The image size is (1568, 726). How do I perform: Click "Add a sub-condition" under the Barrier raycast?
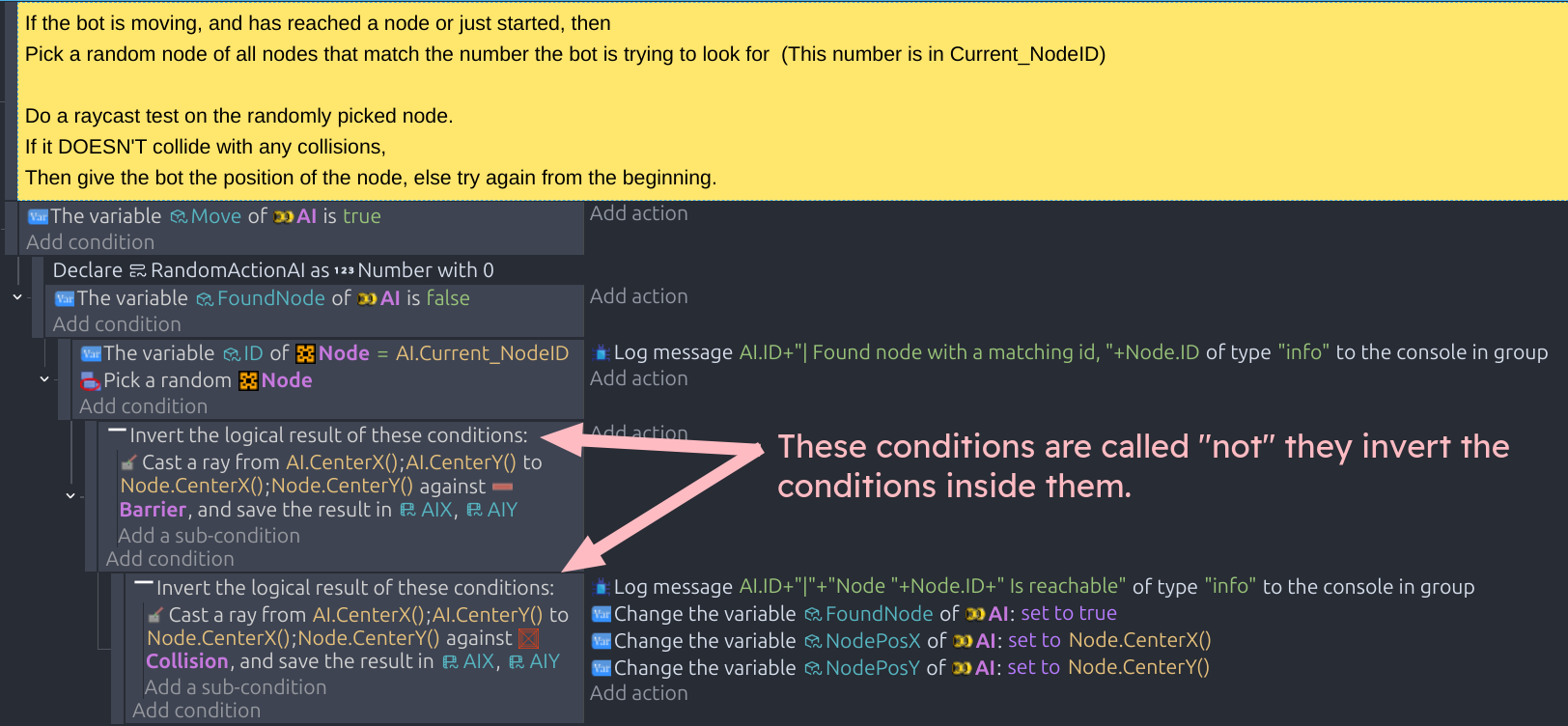pos(209,536)
